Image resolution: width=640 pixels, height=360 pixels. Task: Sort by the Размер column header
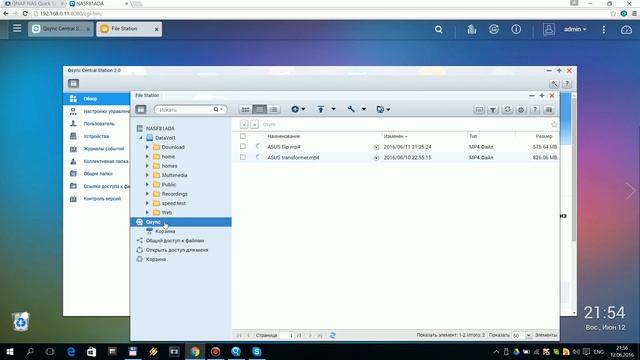[x=544, y=136]
